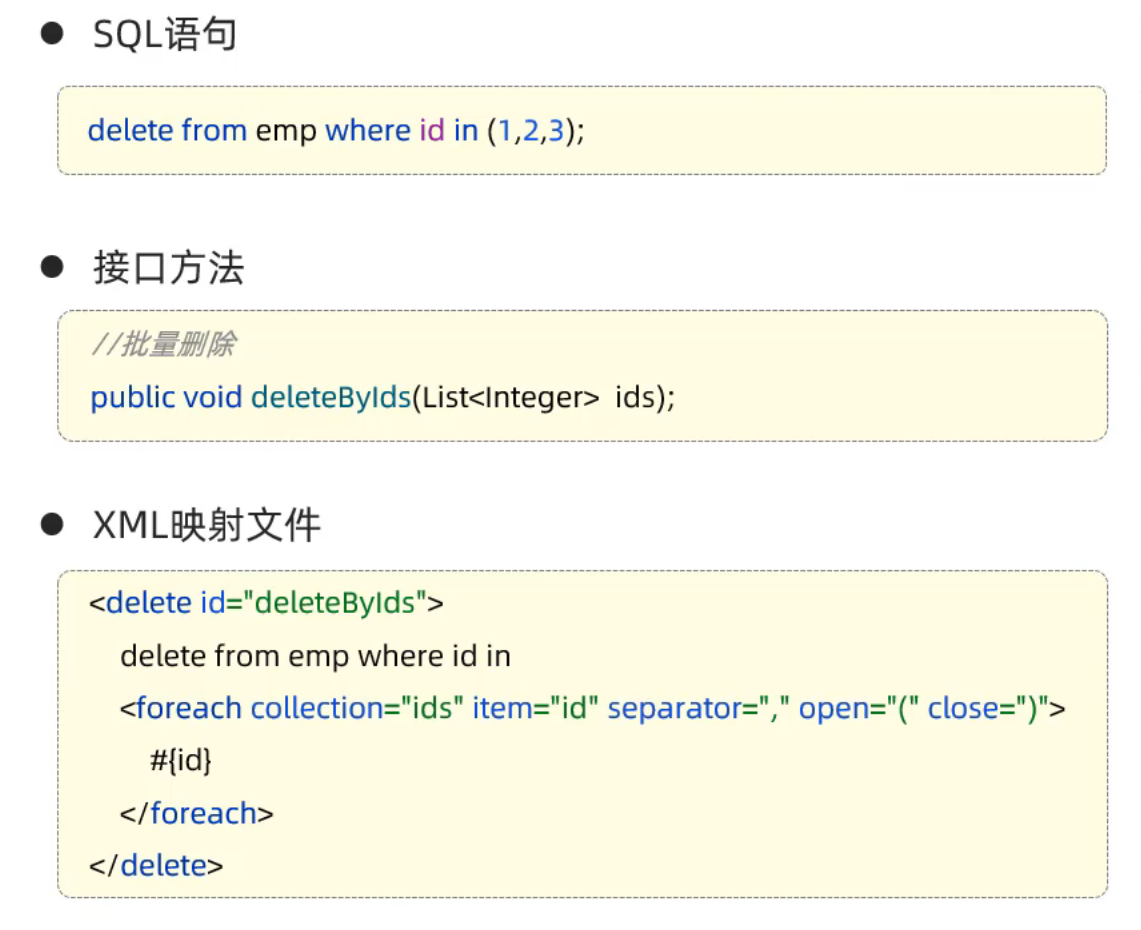Click the collection="ids" attribute

pyautogui.click(x=357, y=709)
